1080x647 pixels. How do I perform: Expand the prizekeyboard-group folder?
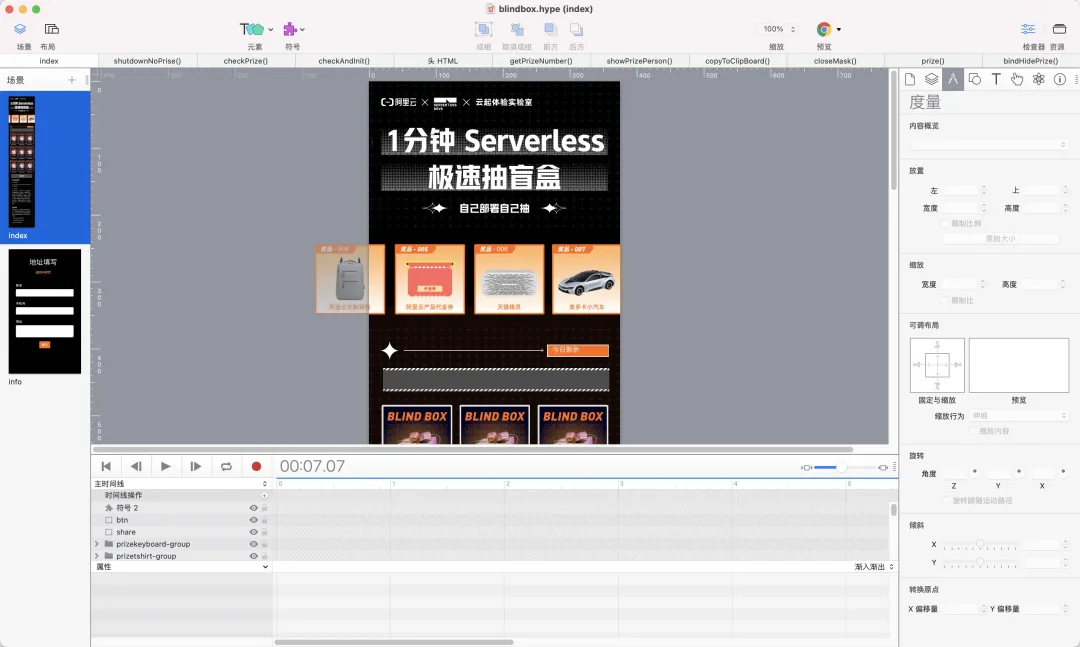point(96,544)
